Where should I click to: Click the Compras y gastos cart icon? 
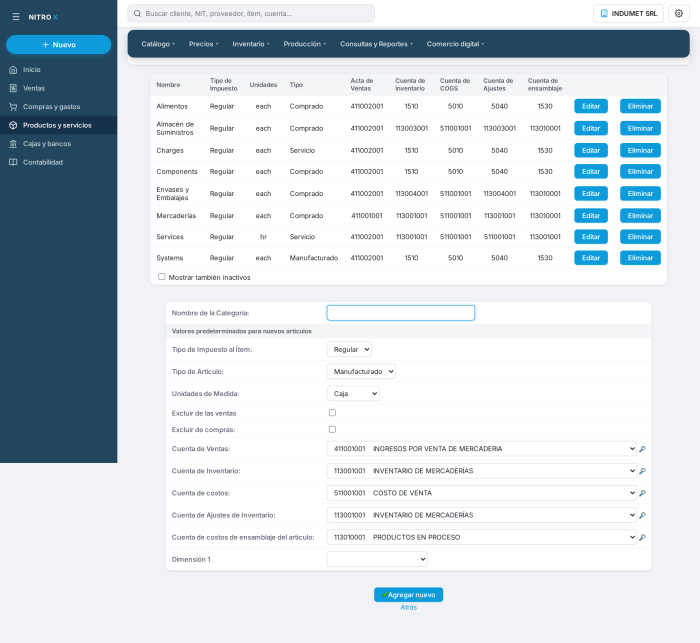pyautogui.click(x=13, y=107)
